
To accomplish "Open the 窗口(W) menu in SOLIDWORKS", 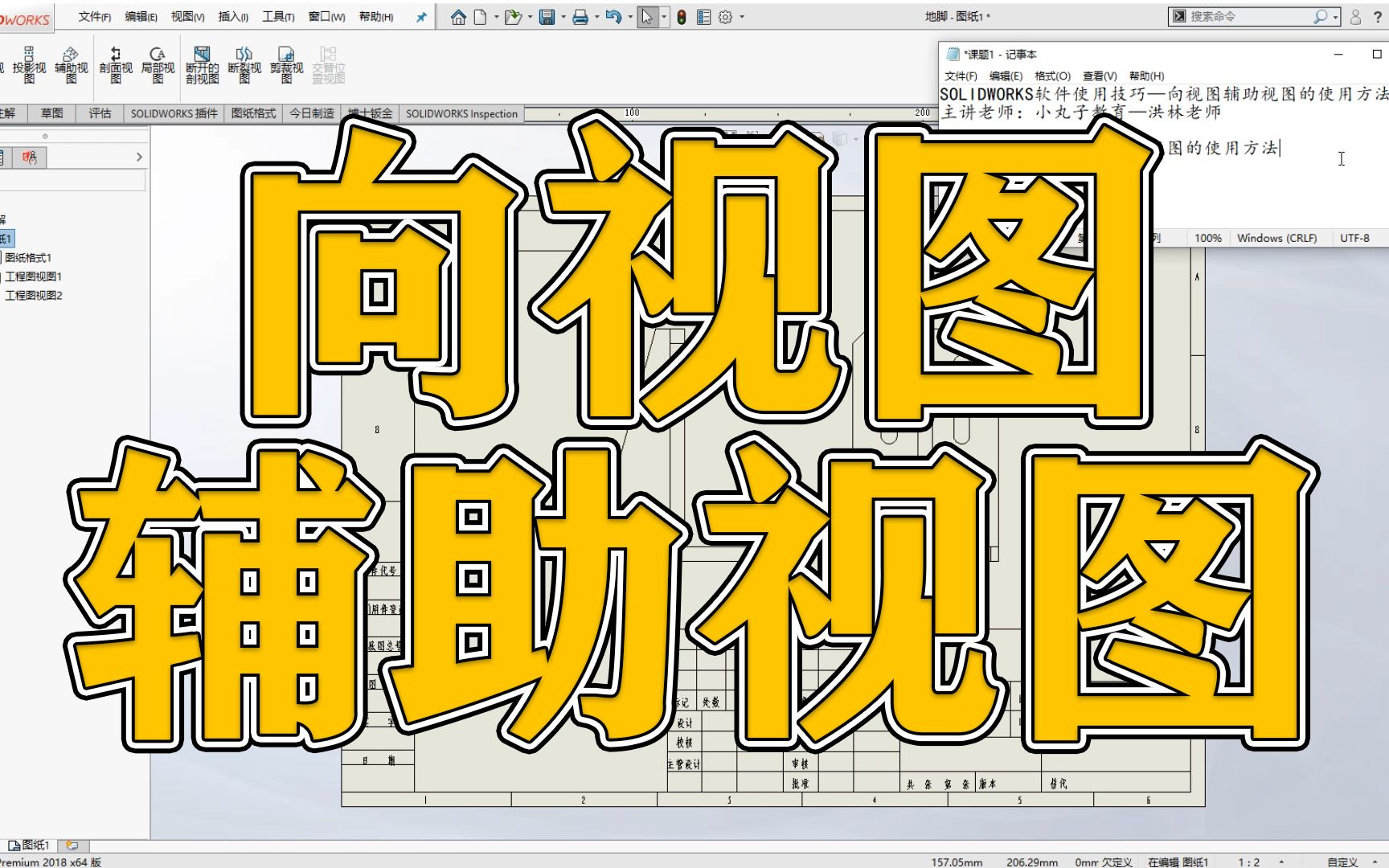I will 326,17.
